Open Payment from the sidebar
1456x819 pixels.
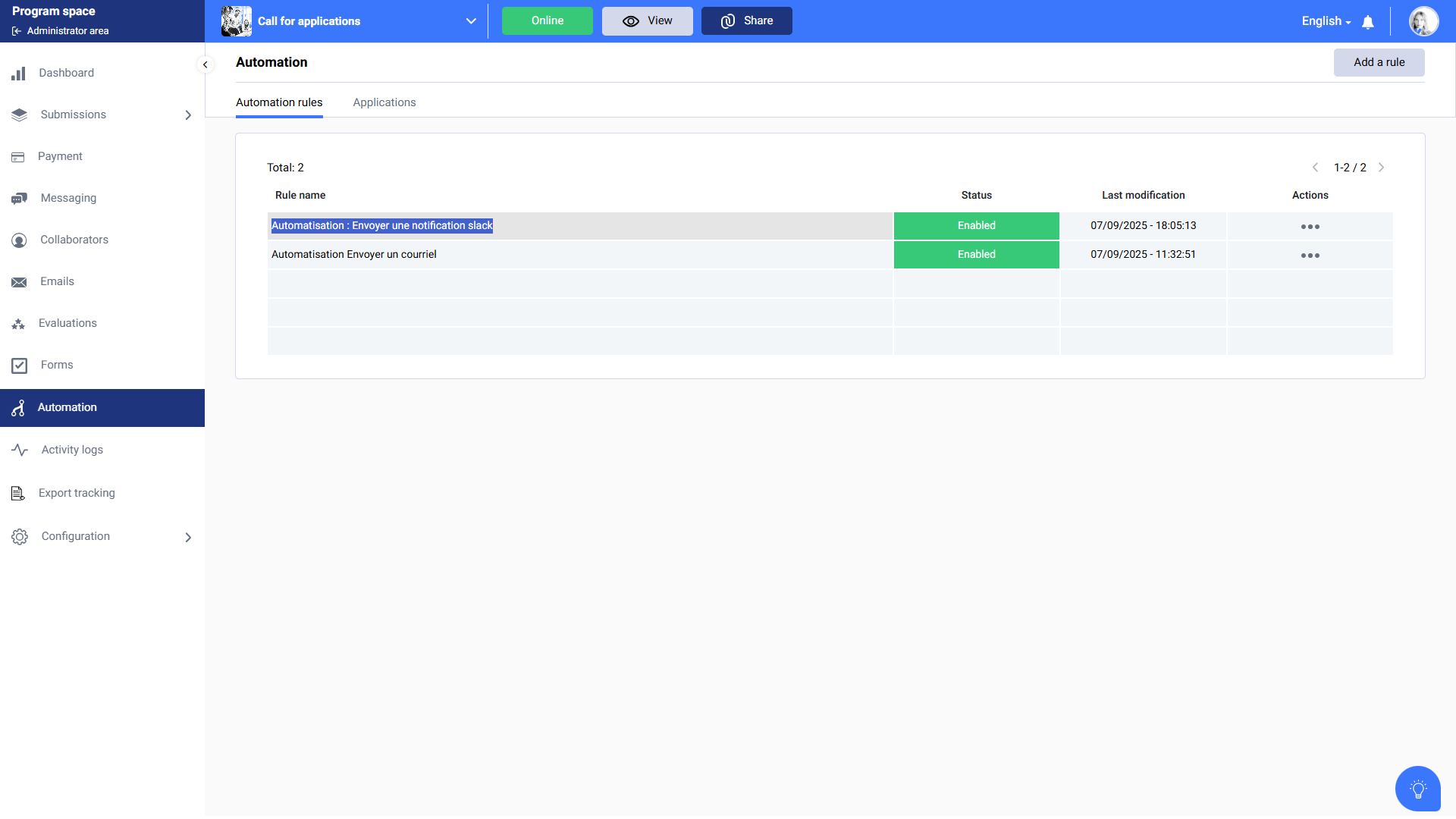click(x=60, y=156)
